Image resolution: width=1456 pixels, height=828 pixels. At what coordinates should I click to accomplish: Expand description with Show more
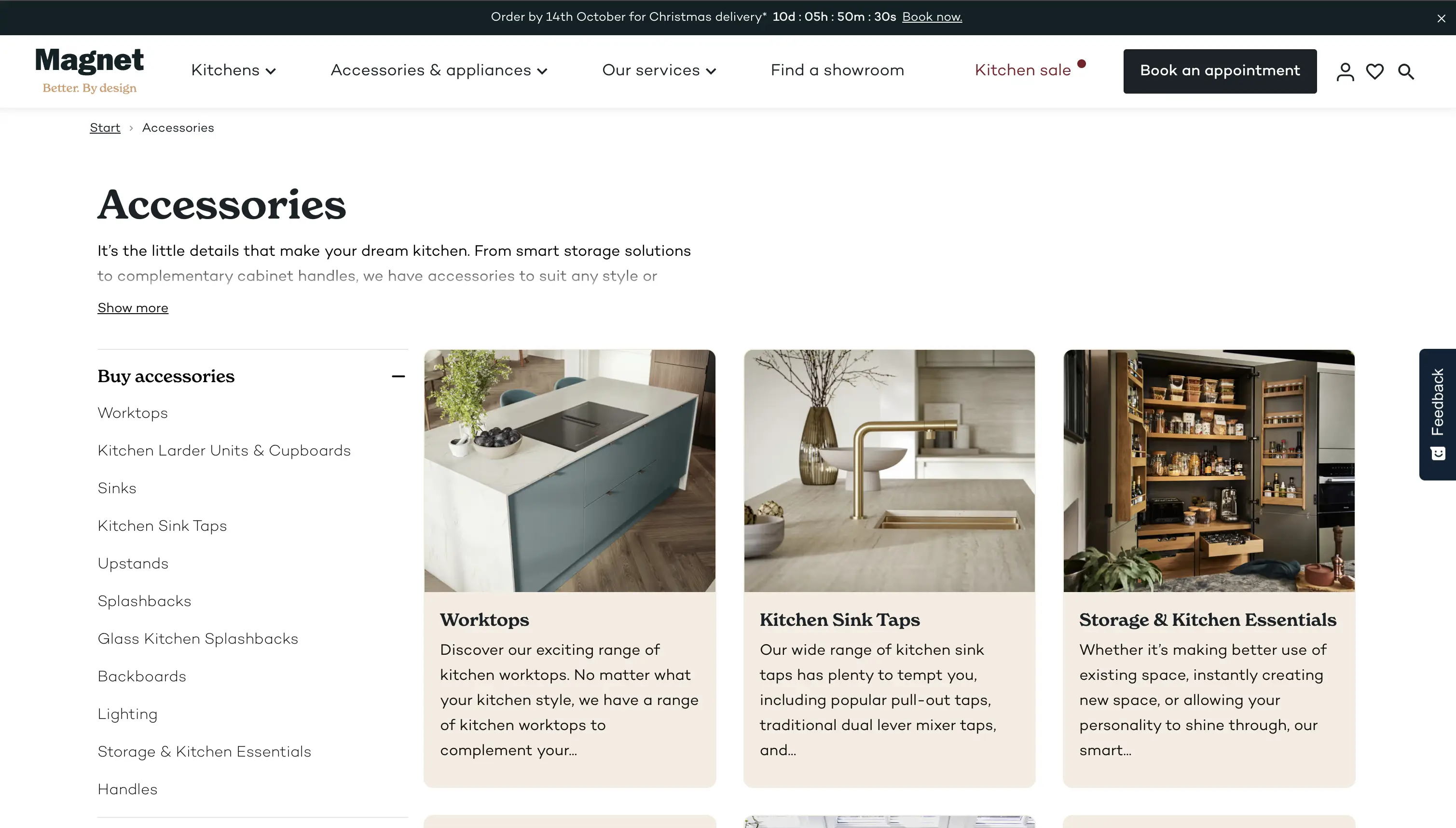pos(133,308)
